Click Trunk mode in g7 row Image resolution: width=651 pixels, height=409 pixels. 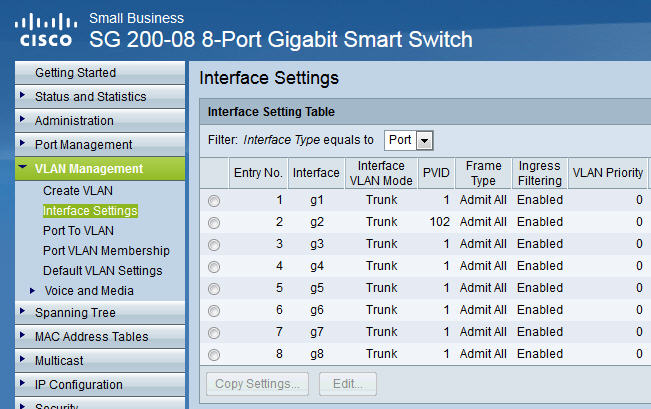coord(382,332)
